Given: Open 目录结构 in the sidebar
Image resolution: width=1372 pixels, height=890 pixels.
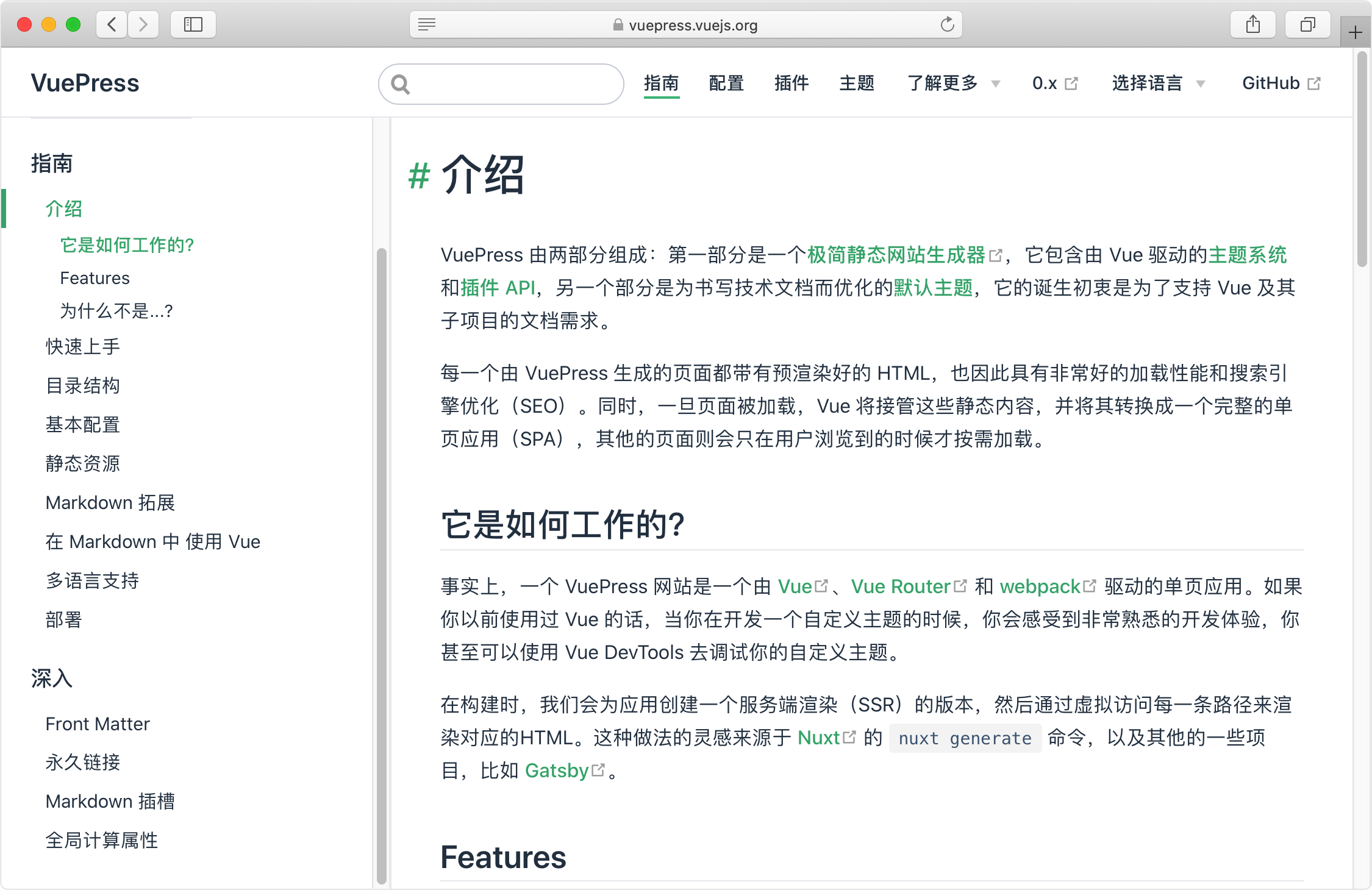Looking at the screenshot, I should pyautogui.click(x=83, y=386).
